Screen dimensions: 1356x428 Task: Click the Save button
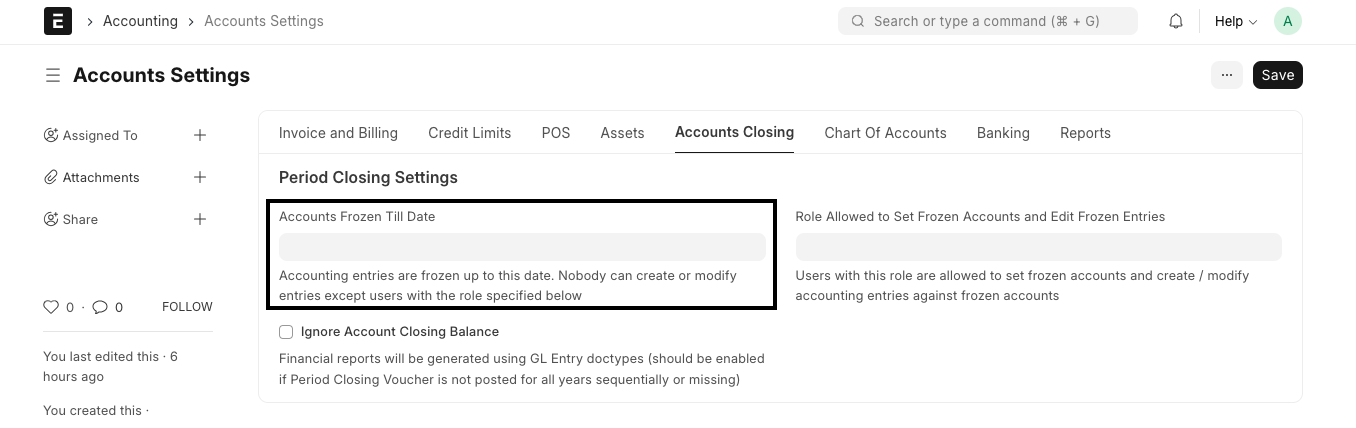[x=1277, y=75]
